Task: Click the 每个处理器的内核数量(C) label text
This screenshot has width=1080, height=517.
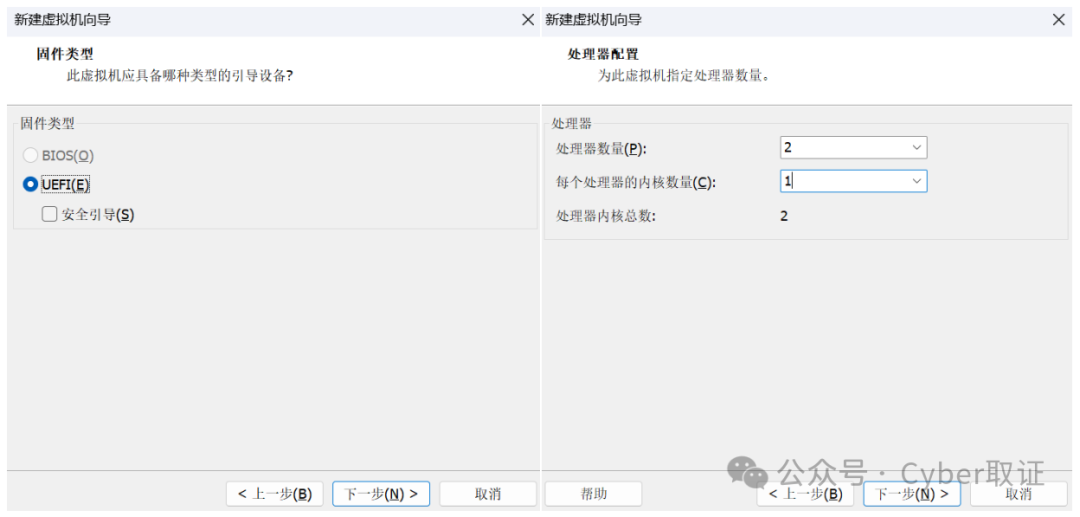Action: pyautogui.click(x=636, y=183)
